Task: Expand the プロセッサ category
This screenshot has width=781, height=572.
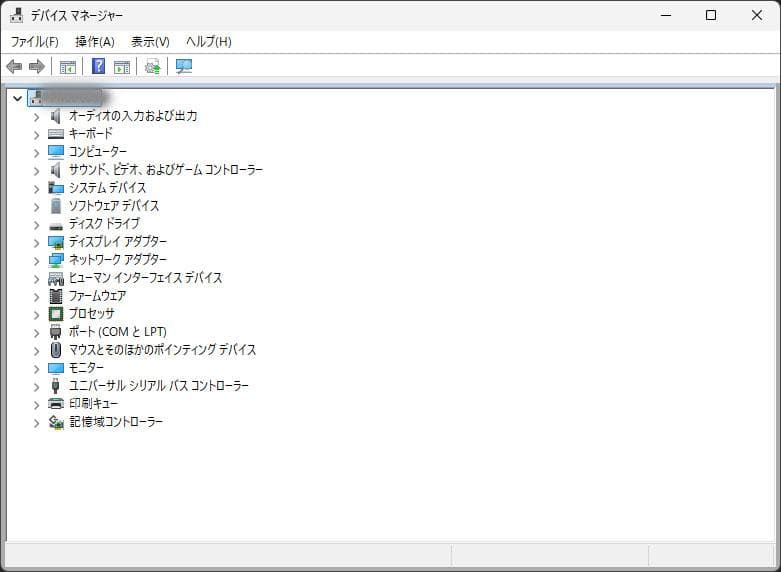Action: tap(36, 315)
